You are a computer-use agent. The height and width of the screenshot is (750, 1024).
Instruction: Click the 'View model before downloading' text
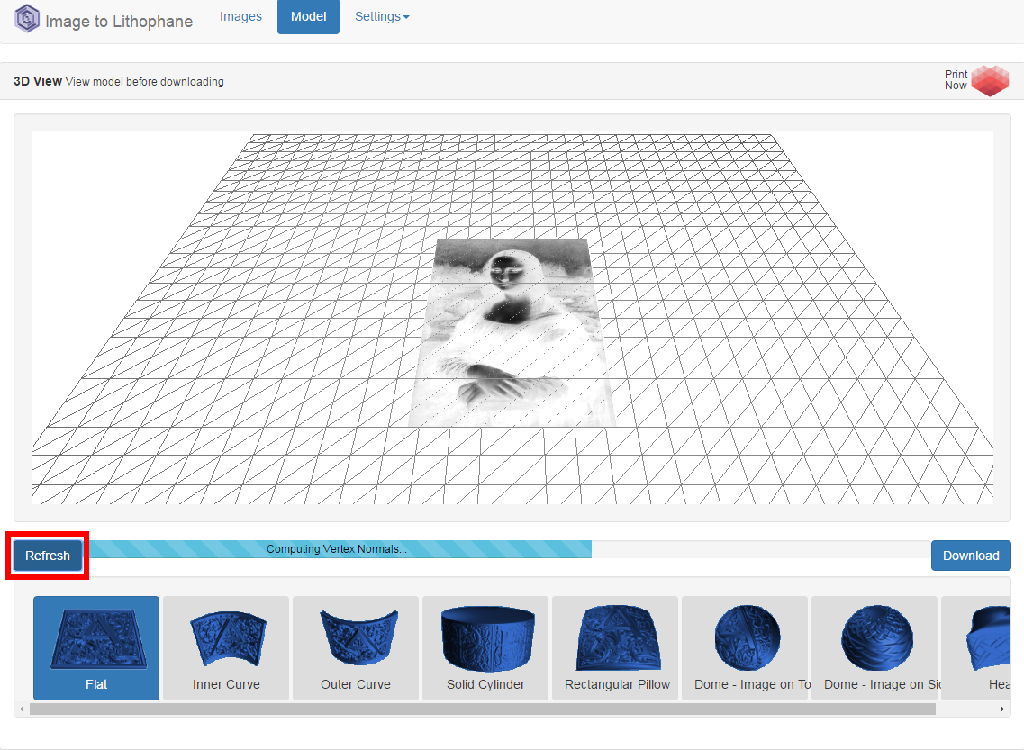click(x=144, y=82)
